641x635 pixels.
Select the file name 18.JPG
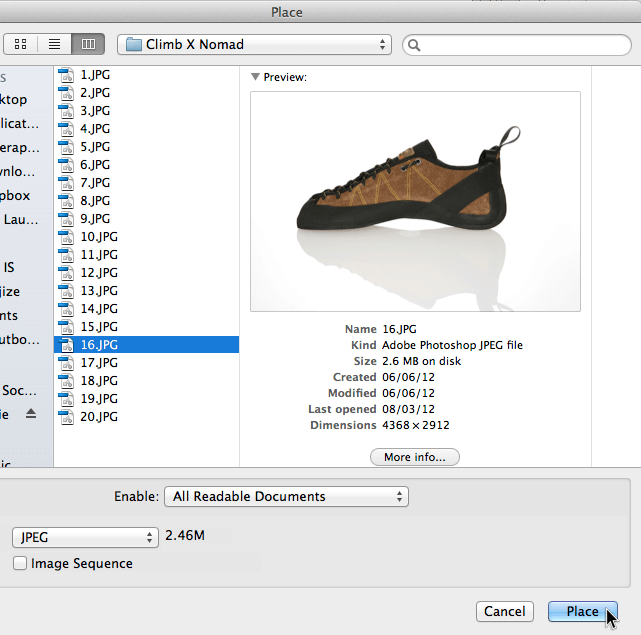(99, 381)
